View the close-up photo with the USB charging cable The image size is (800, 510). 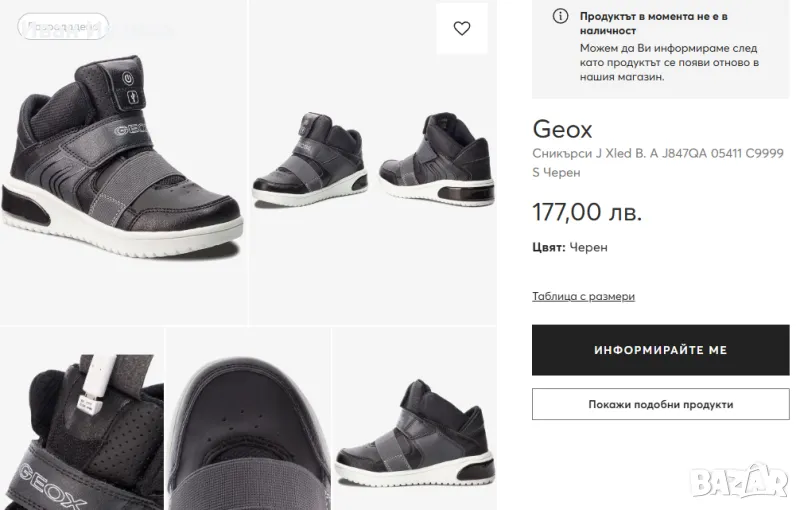click(82, 420)
